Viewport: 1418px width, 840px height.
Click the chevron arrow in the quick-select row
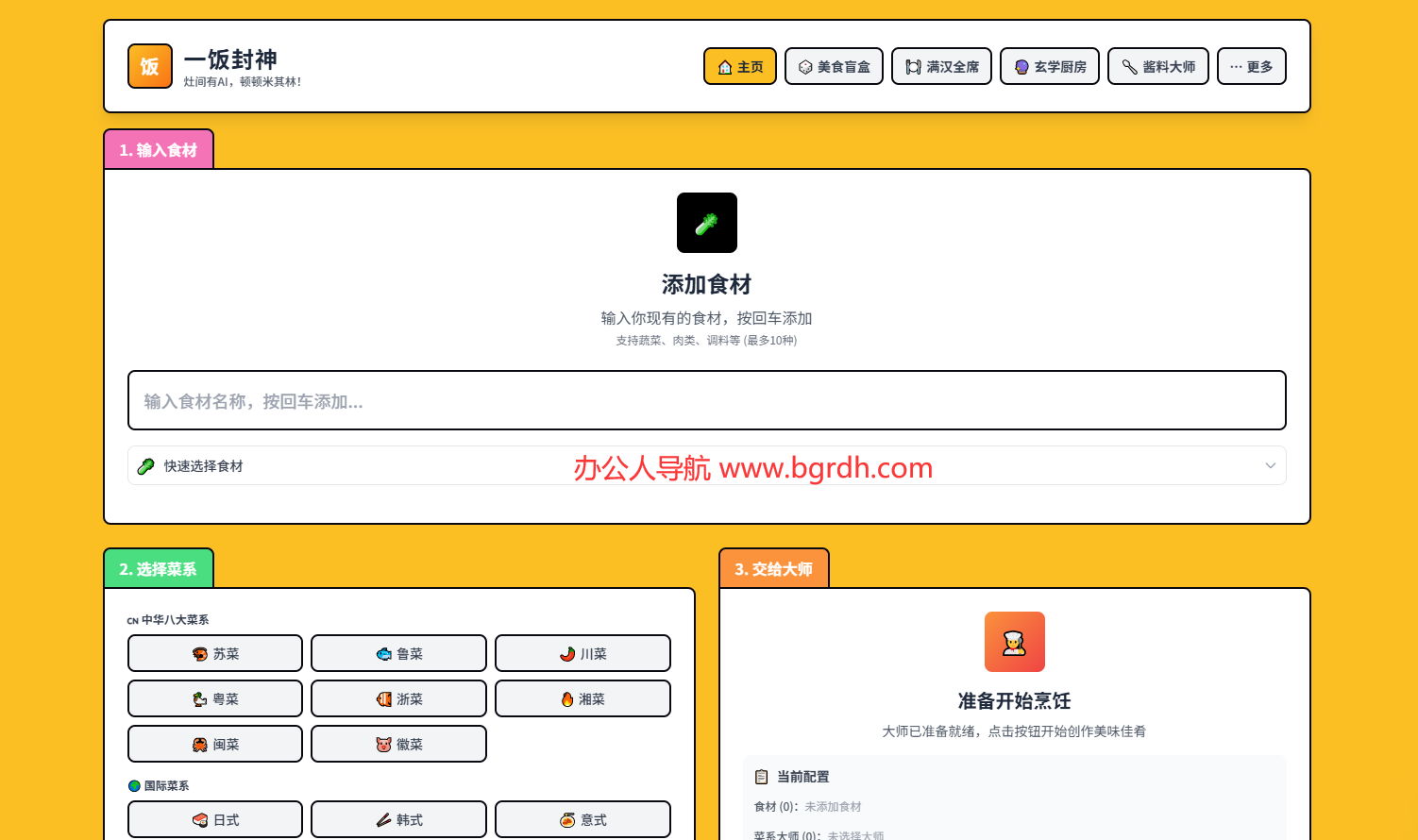(1270, 466)
